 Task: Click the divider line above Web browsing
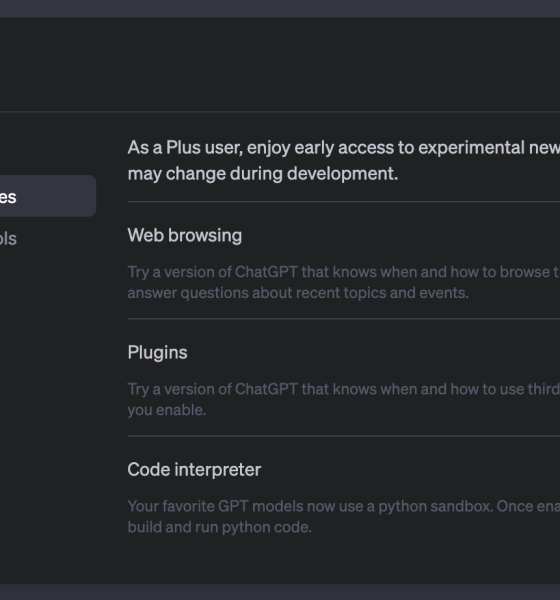click(x=343, y=201)
